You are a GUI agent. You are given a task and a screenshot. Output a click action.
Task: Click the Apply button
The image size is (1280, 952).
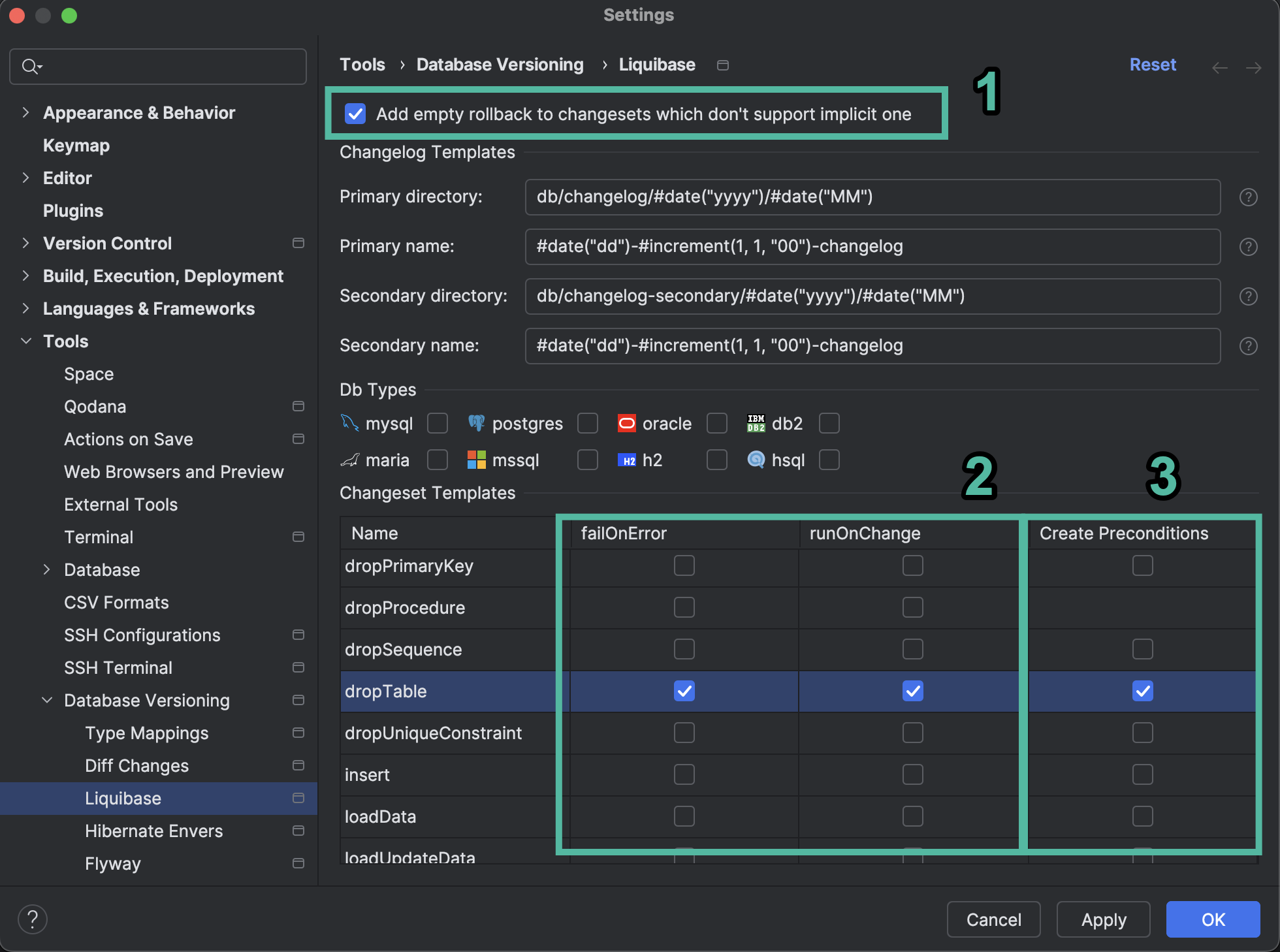(x=1103, y=919)
